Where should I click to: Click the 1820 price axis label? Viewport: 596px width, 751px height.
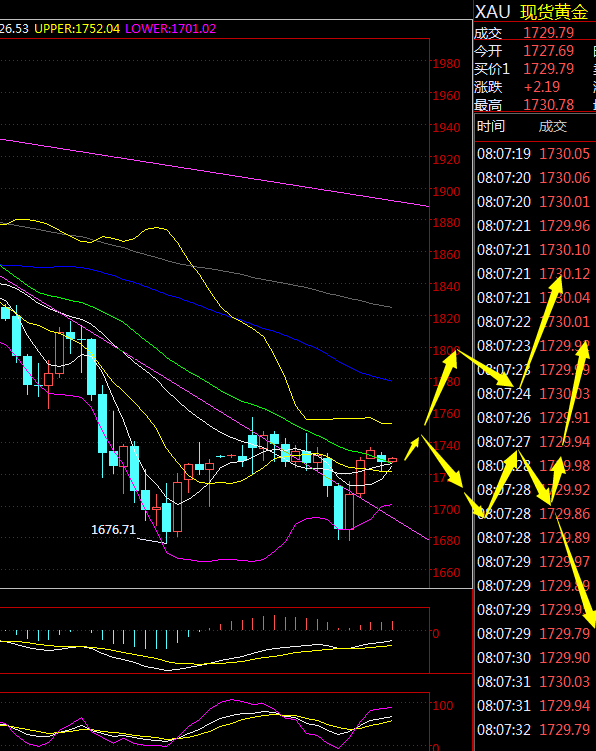click(447, 319)
